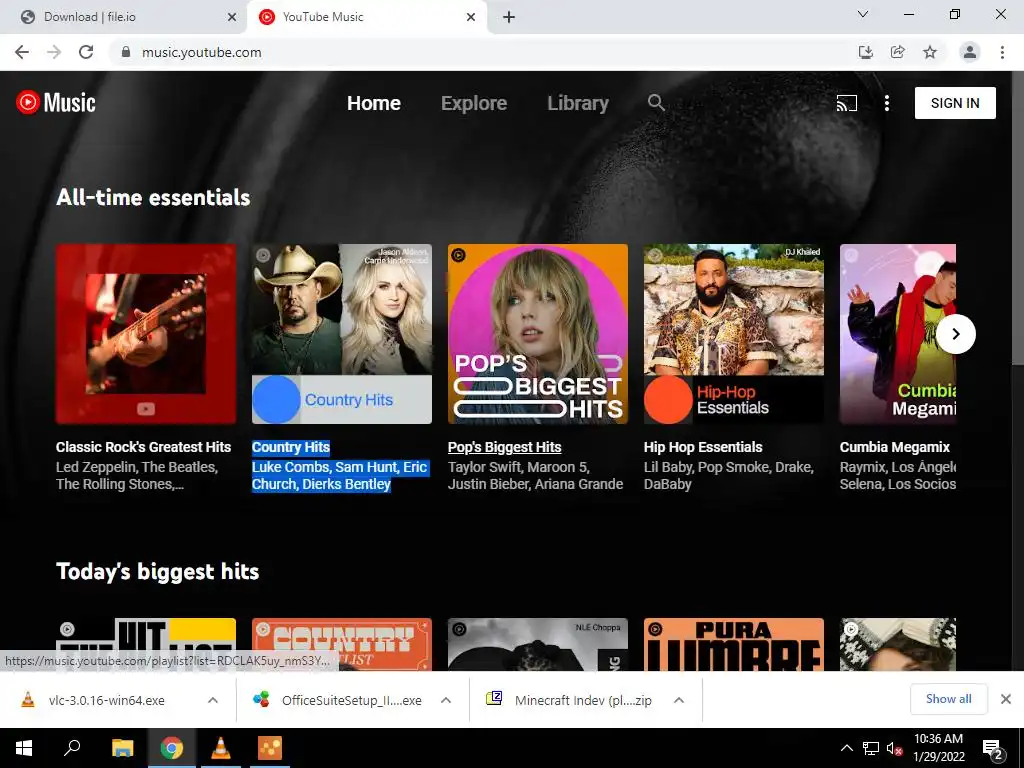Image resolution: width=1024 pixels, height=768 pixels.
Task: Open the Cumbia Megamix cover image
Action: point(898,334)
